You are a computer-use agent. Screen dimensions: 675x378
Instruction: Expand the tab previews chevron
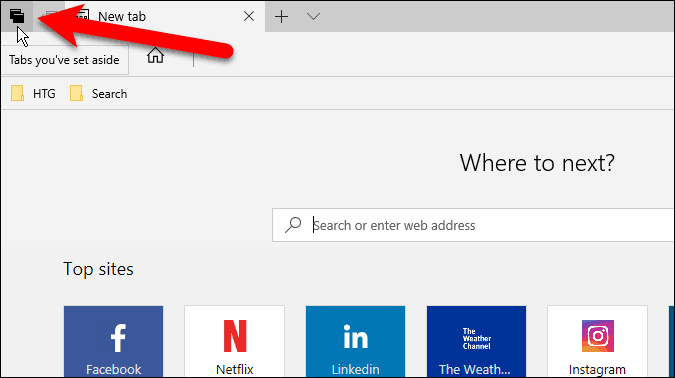pos(313,16)
